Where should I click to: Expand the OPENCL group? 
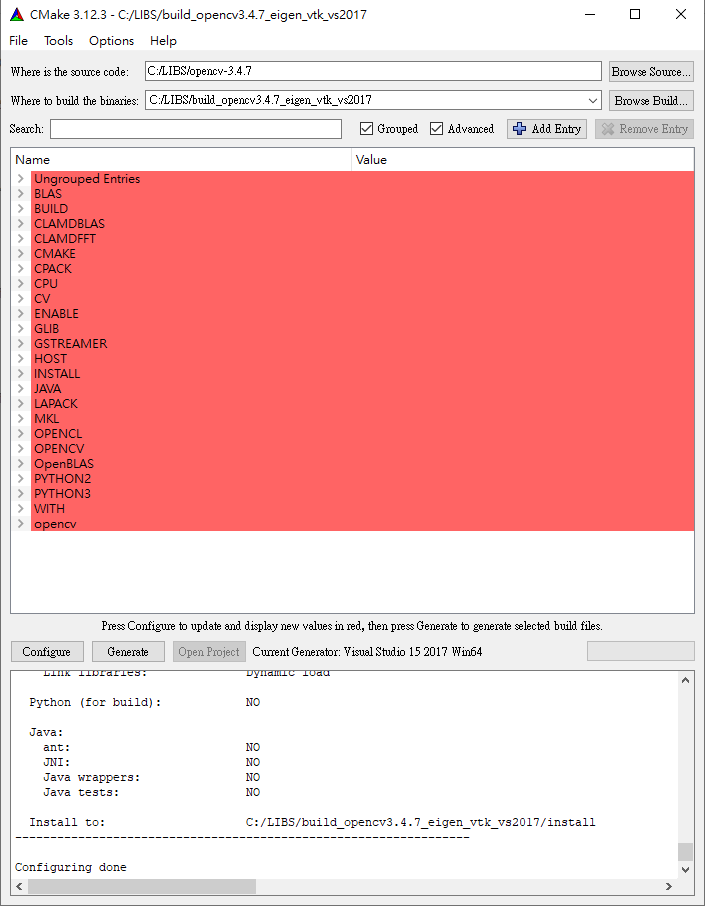[20, 434]
